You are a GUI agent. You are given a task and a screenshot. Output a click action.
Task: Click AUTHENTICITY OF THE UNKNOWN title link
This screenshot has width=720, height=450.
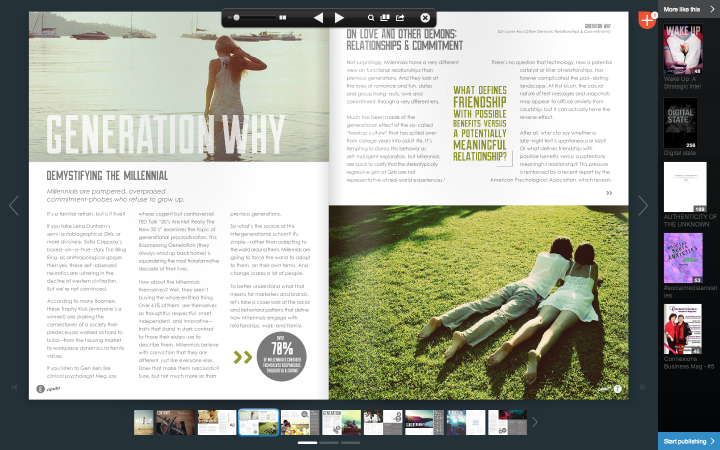pos(690,220)
